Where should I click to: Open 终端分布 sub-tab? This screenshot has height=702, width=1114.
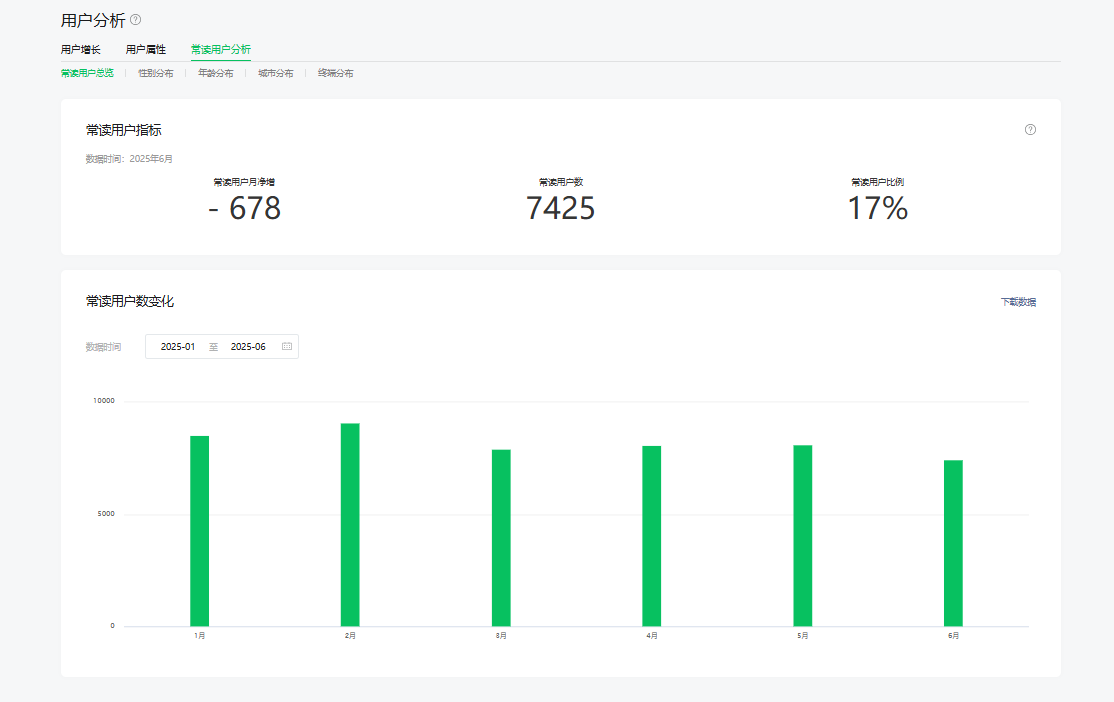(335, 73)
